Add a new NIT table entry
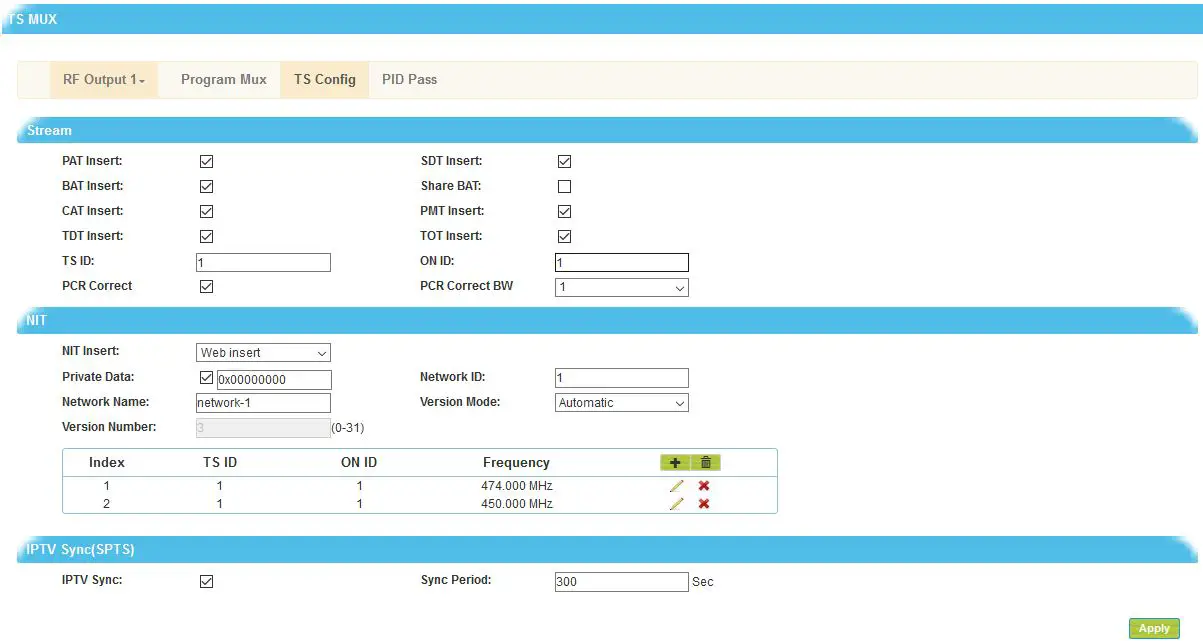The height and width of the screenshot is (641, 1203). point(675,463)
